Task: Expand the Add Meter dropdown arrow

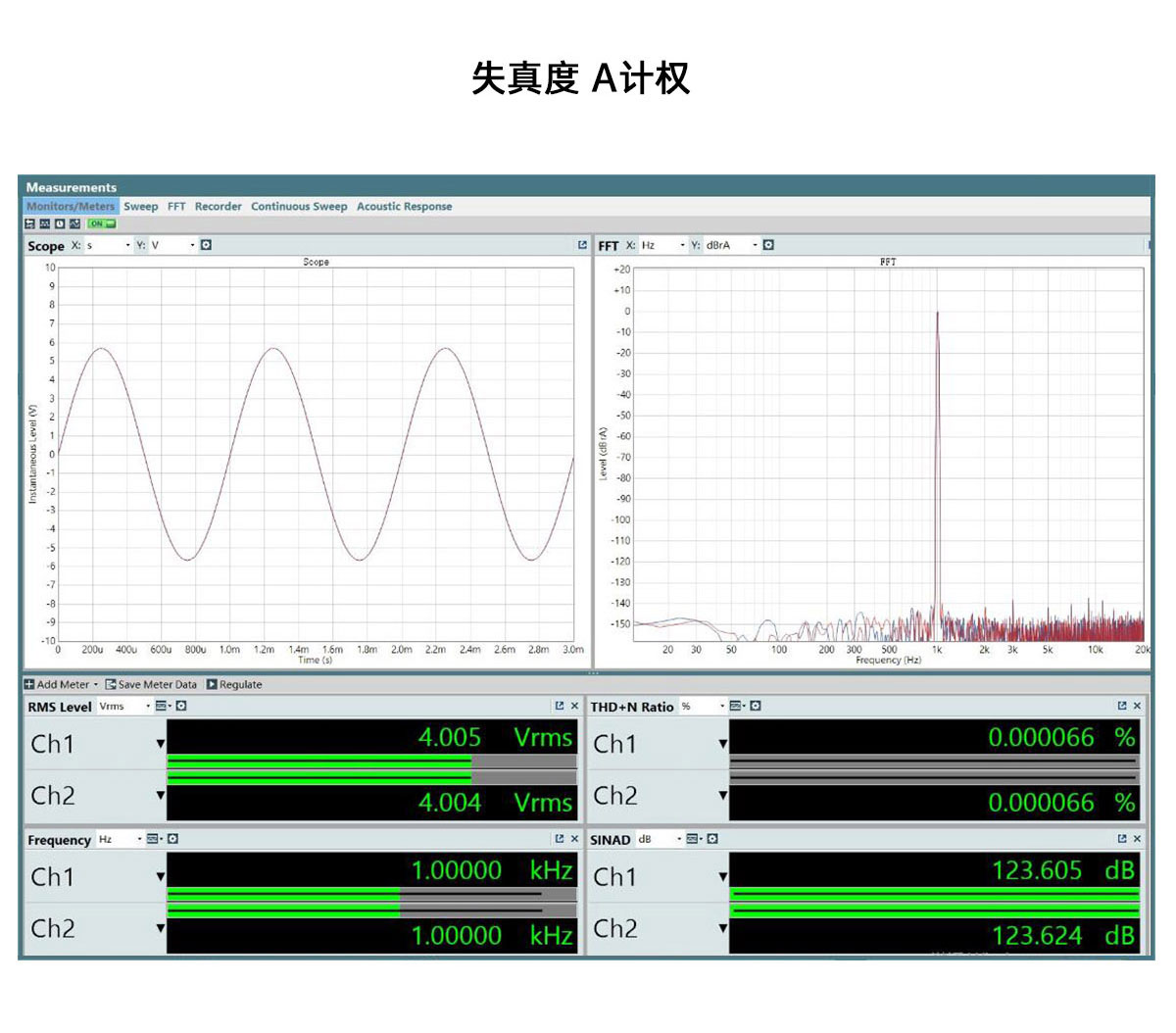Action: 95,685
